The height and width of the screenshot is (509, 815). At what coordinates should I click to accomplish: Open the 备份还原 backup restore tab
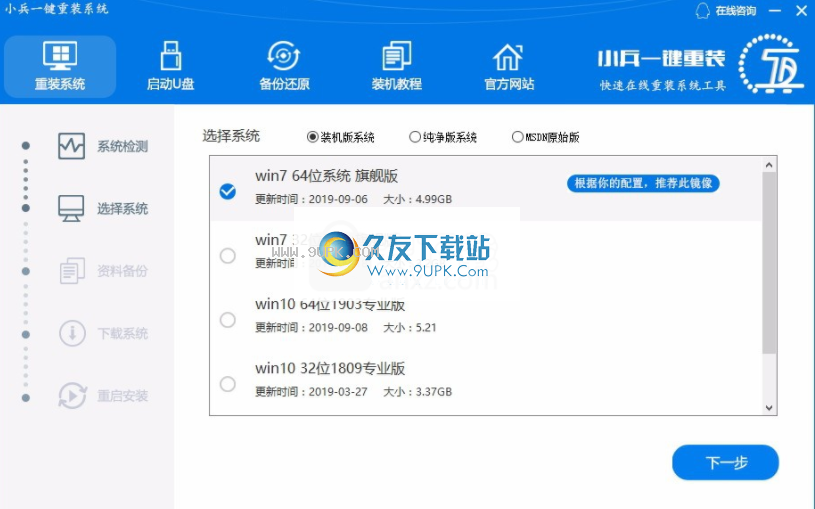(x=284, y=66)
